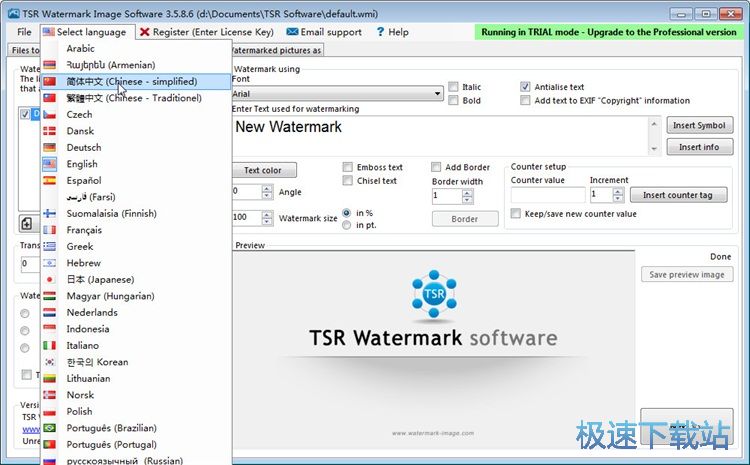Click the Hungarian flag icon
Image resolution: width=750 pixels, height=465 pixels.
point(50,296)
